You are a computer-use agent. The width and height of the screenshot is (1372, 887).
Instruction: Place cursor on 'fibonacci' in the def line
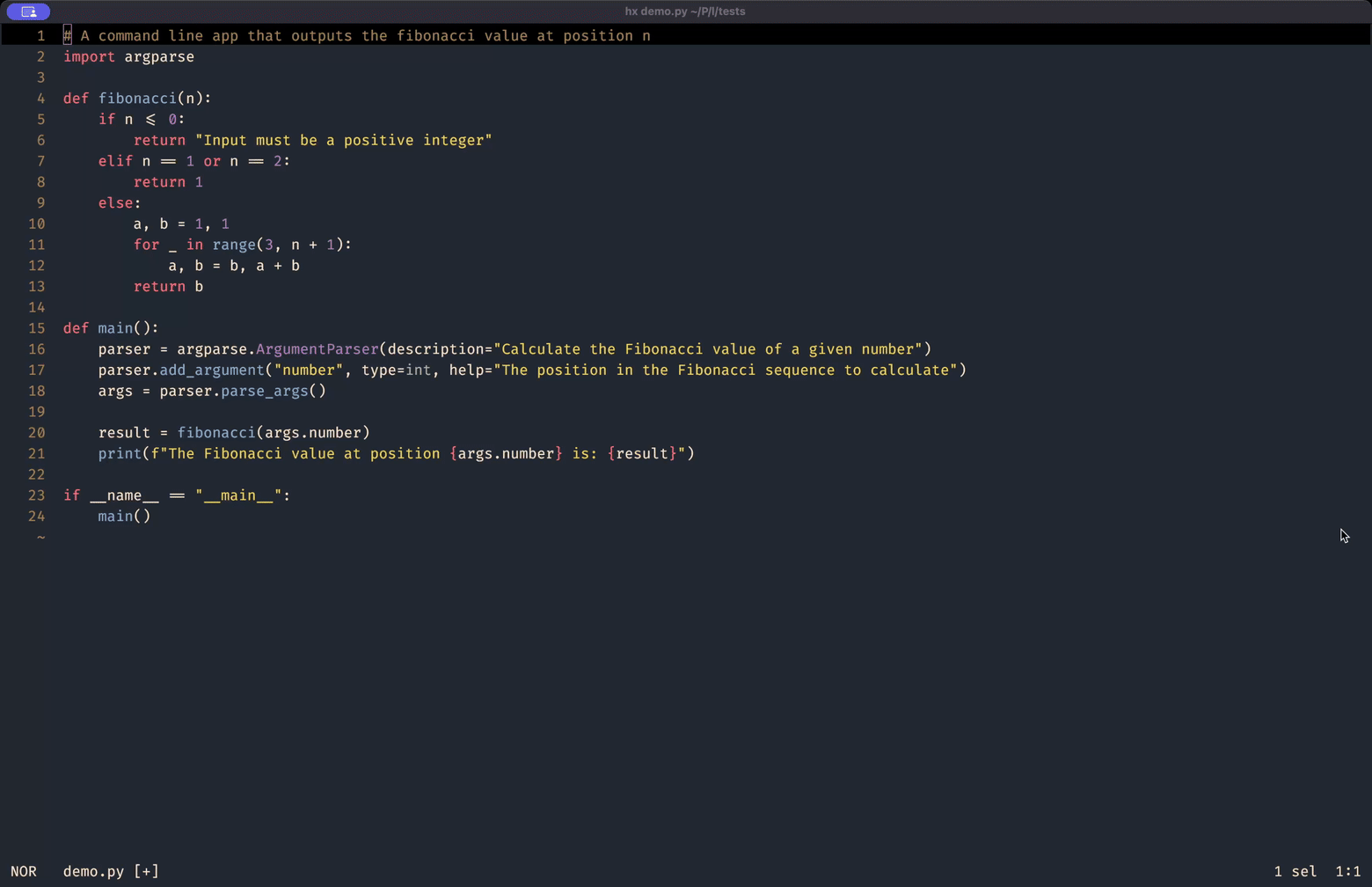(x=137, y=99)
